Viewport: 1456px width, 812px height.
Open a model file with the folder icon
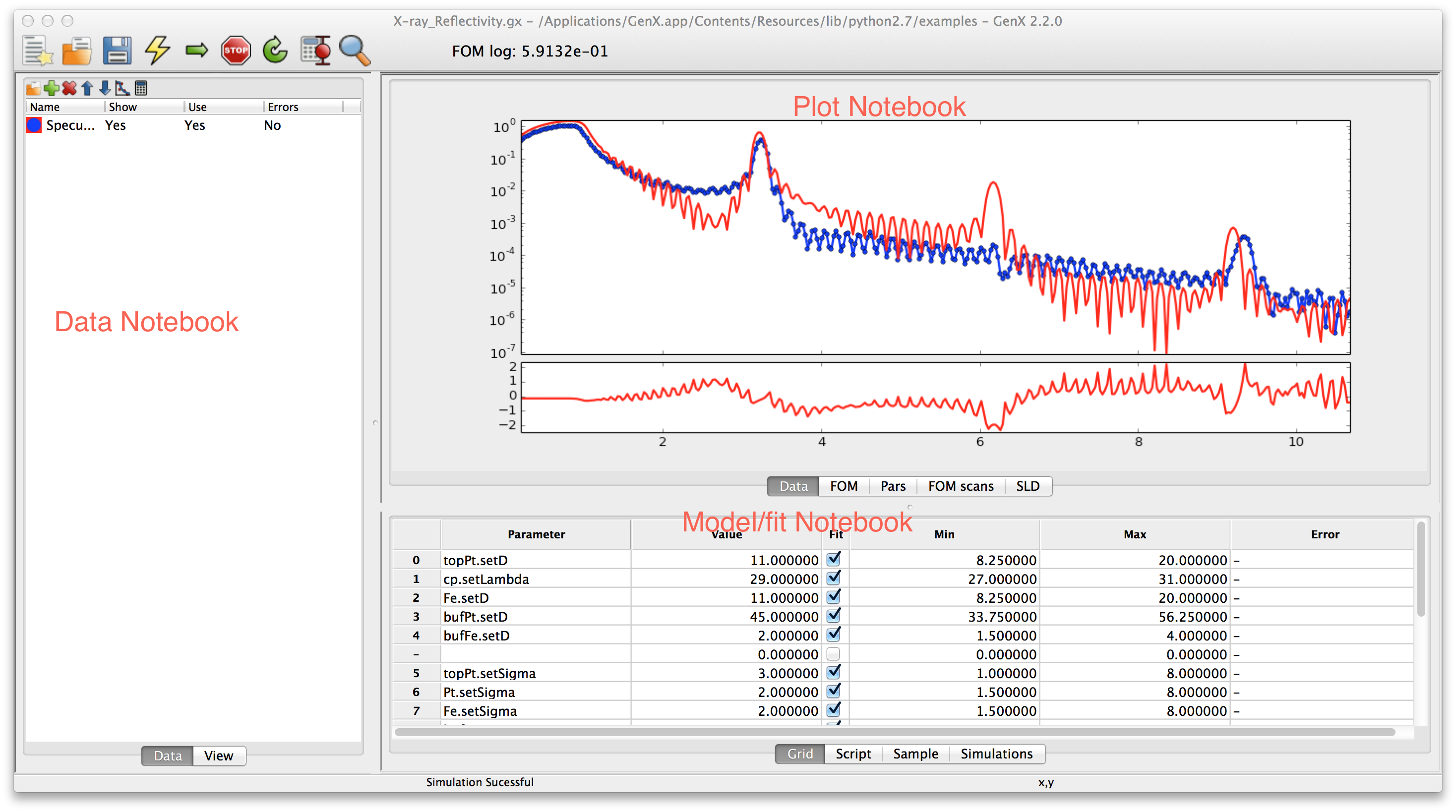pyautogui.click(x=77, y=51)
